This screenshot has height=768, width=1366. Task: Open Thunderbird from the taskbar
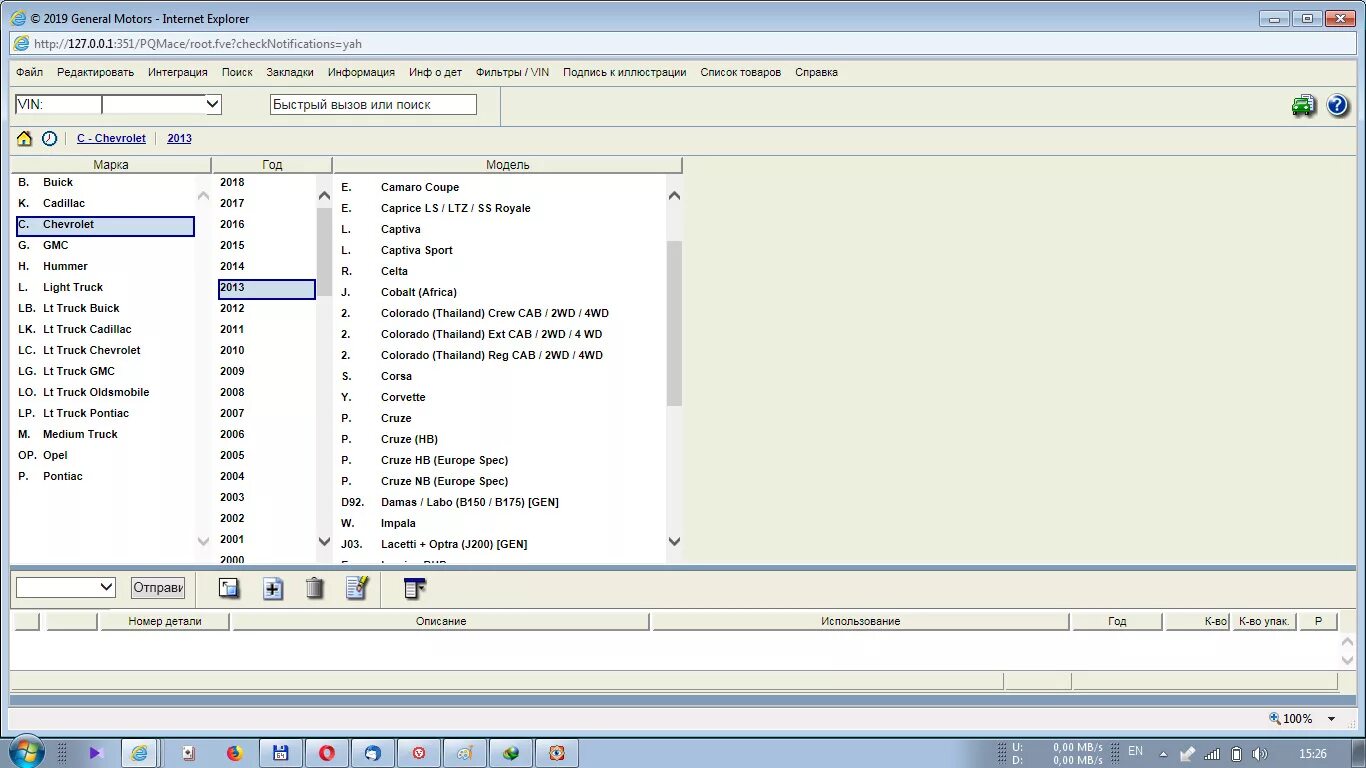pyautogui.click(x=373, y=753)
